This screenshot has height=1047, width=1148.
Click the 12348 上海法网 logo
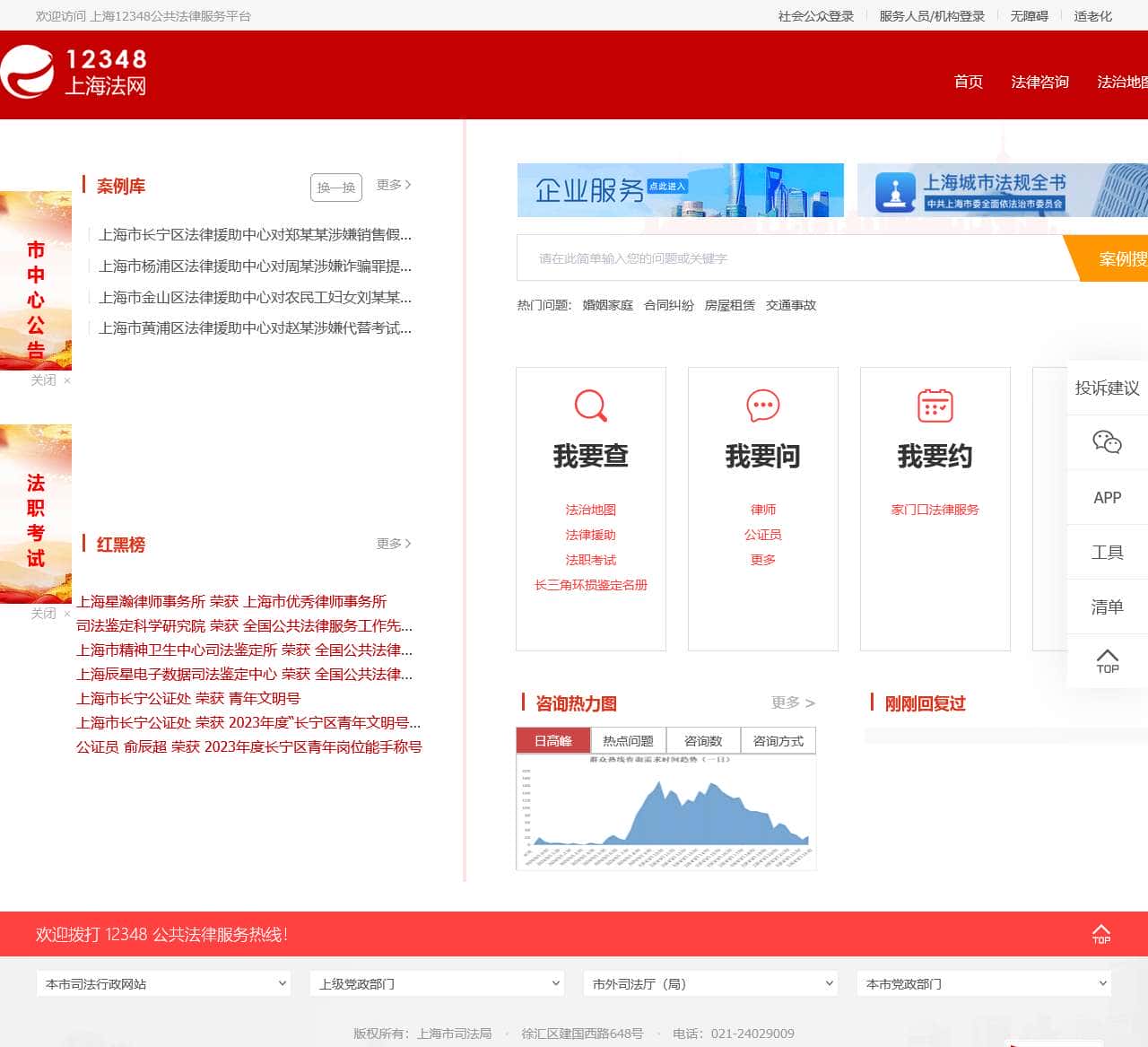pyautogui.click(x=74, y=73)
